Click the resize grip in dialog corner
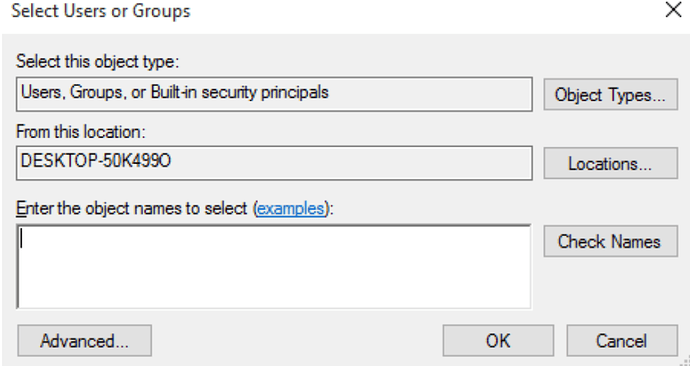This screenshot has width=690, height=366. coord(684,361)
